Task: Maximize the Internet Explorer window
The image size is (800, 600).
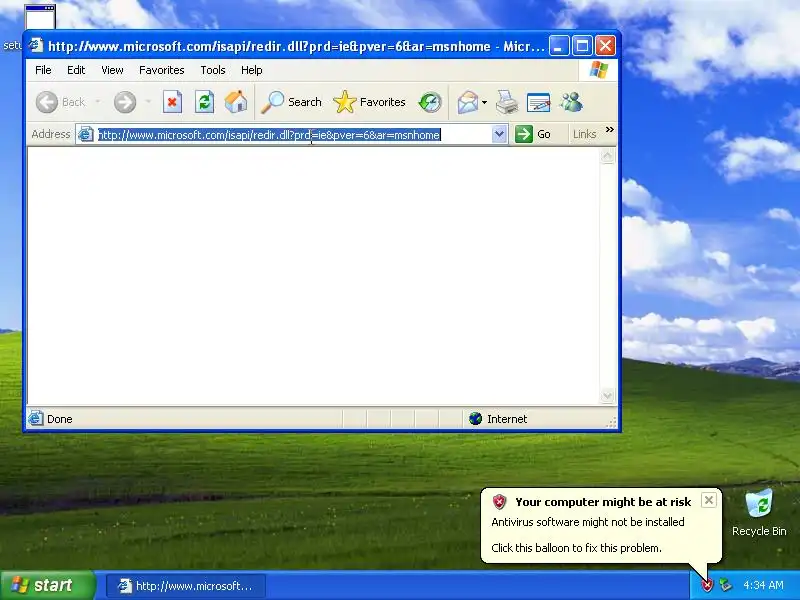Action: [582, 46]
